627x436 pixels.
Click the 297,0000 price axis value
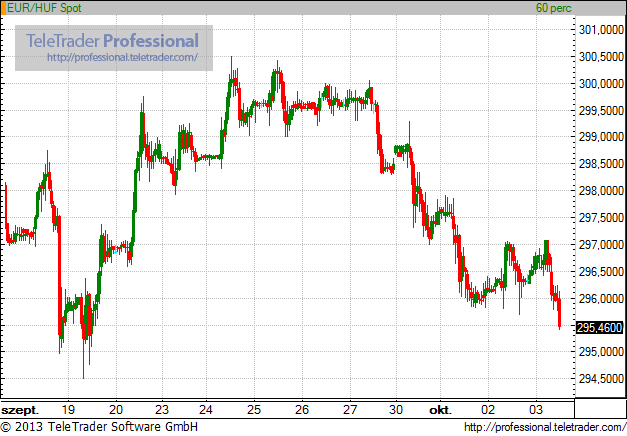pos(601,244)
